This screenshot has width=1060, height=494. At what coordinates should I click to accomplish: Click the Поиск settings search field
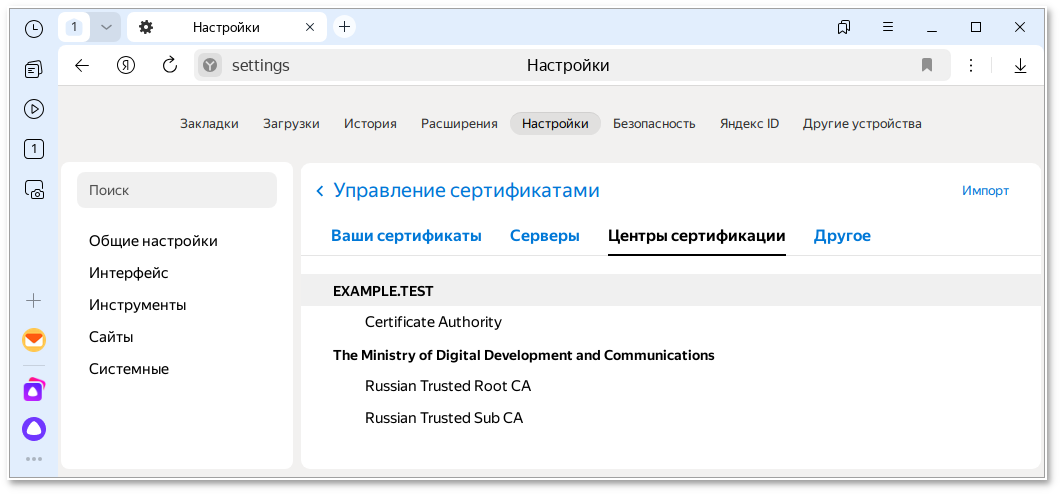point(177,190)
